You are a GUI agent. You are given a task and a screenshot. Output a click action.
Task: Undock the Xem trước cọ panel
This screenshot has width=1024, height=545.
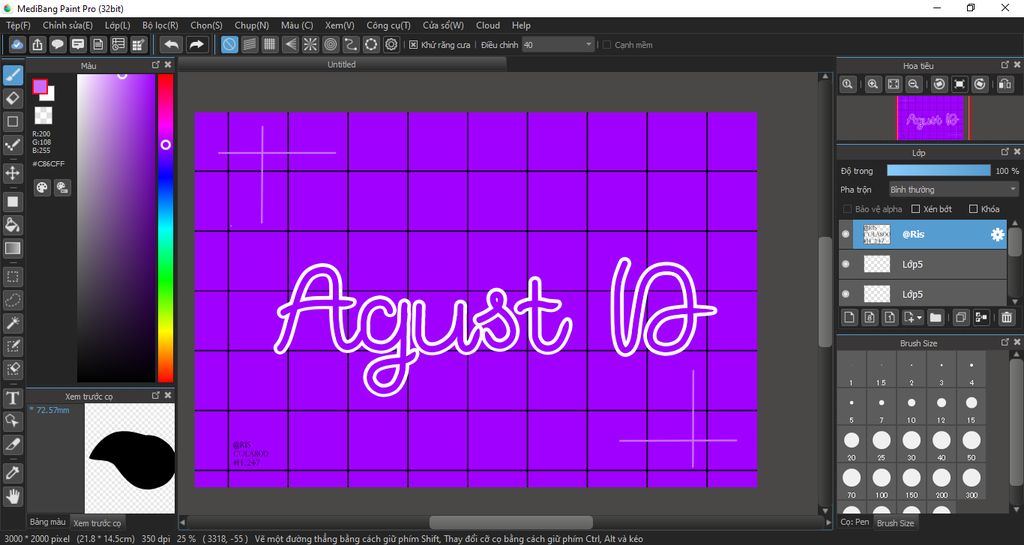click(155, 395)
